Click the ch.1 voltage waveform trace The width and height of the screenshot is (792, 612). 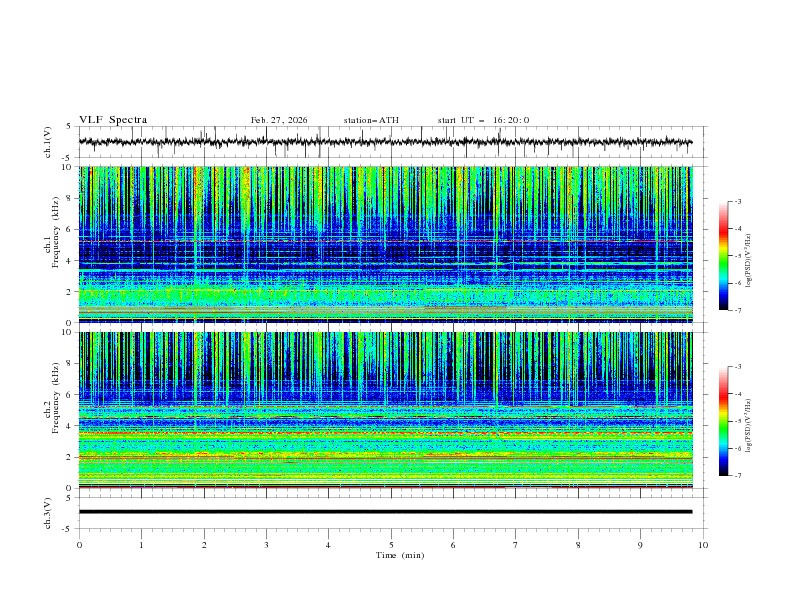385,142
